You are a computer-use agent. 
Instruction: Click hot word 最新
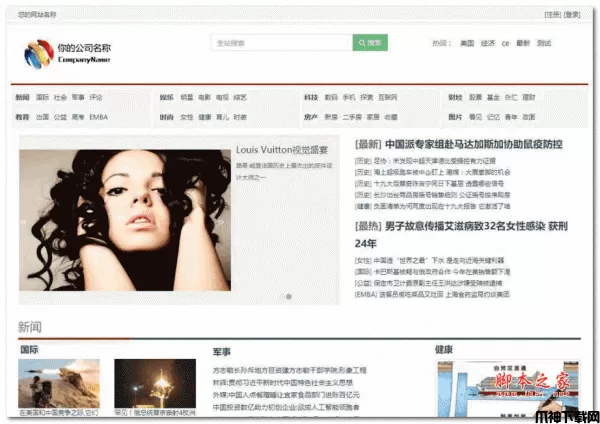pyautogui.click(x=523, y=43)
